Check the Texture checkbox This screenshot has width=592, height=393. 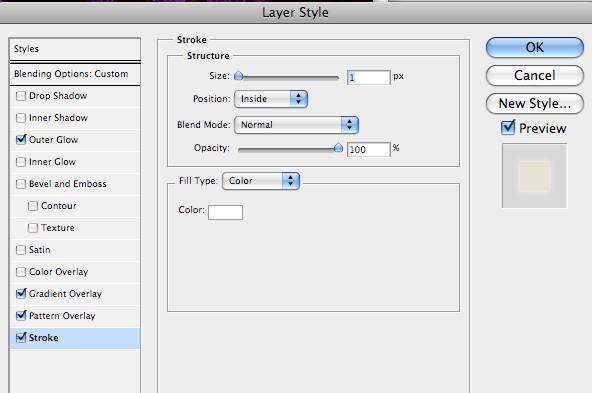coord(33,228)
